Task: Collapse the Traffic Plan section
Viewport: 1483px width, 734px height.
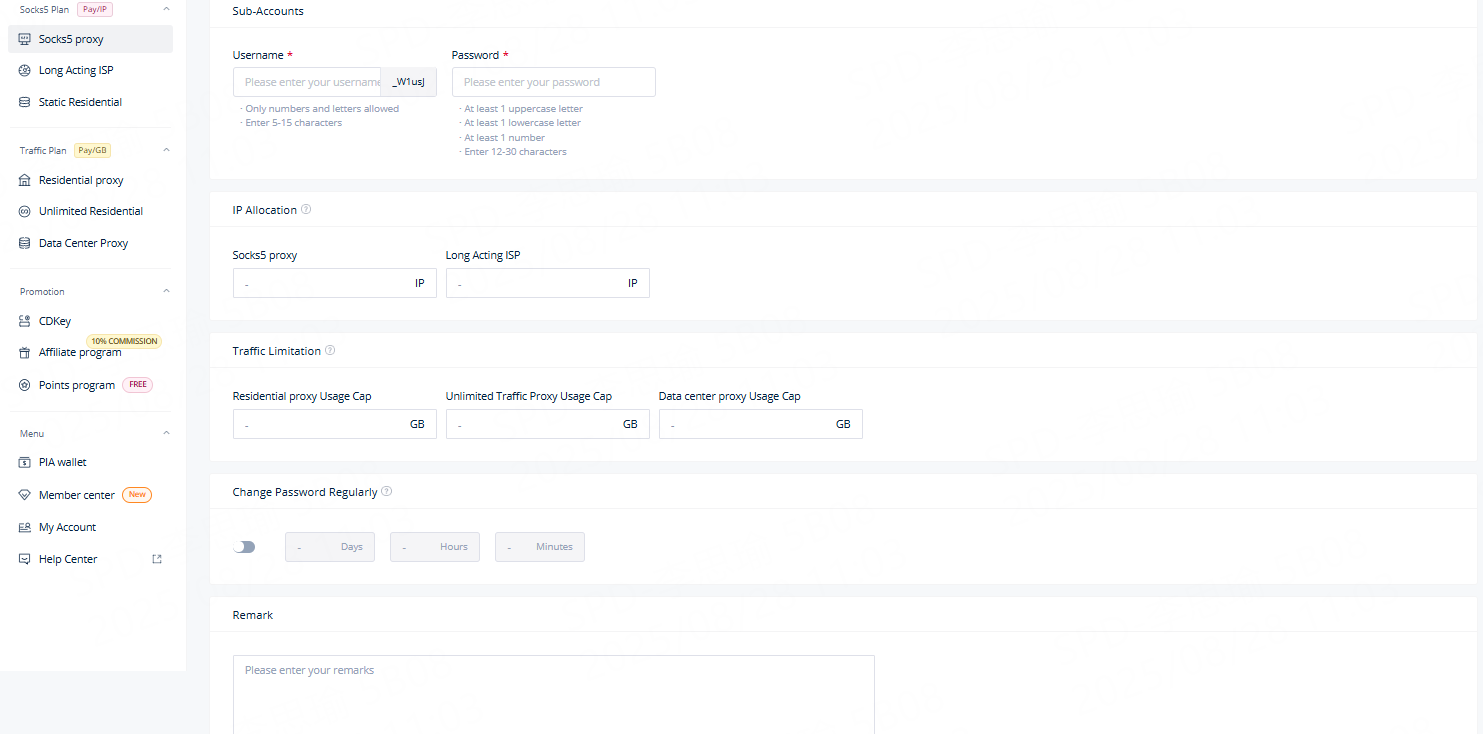Action: tap(166, 150)
